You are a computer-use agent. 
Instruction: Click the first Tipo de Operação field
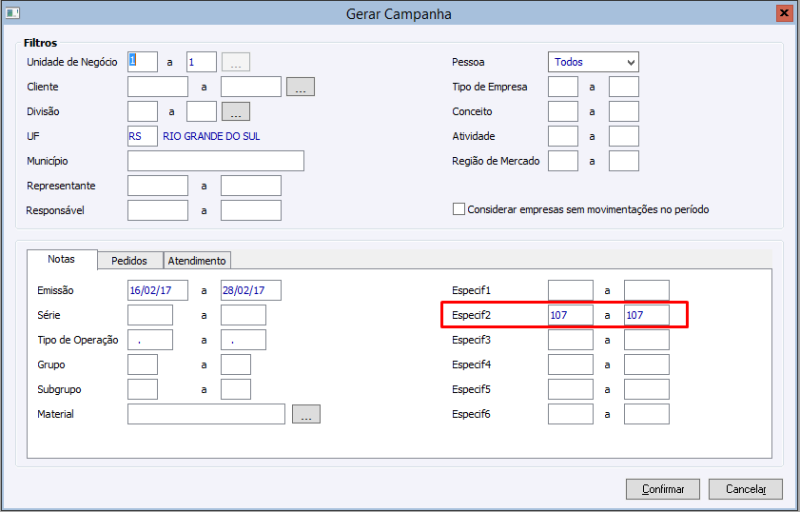click(150, 340)
